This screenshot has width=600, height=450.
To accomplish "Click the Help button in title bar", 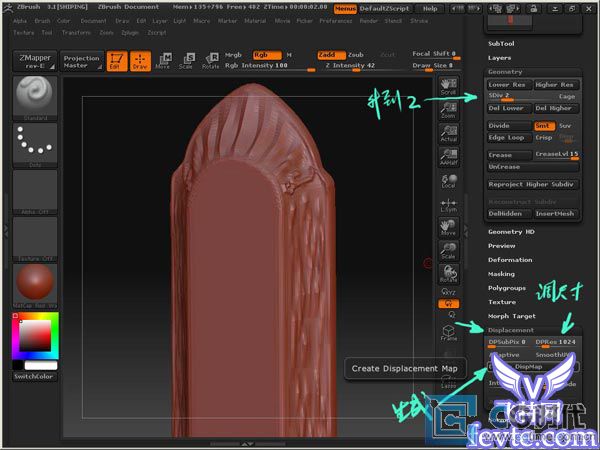I will pyautogui.click(x=430, y=8).
